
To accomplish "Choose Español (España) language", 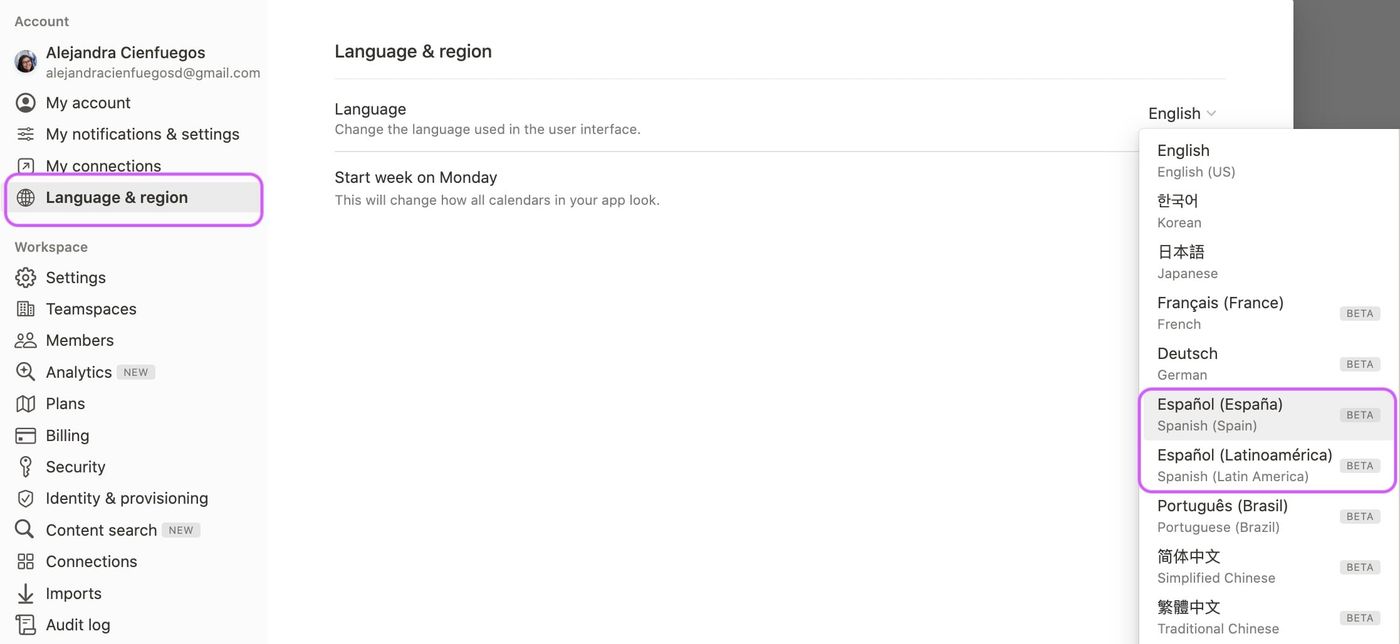I will tap(1268, 415).
